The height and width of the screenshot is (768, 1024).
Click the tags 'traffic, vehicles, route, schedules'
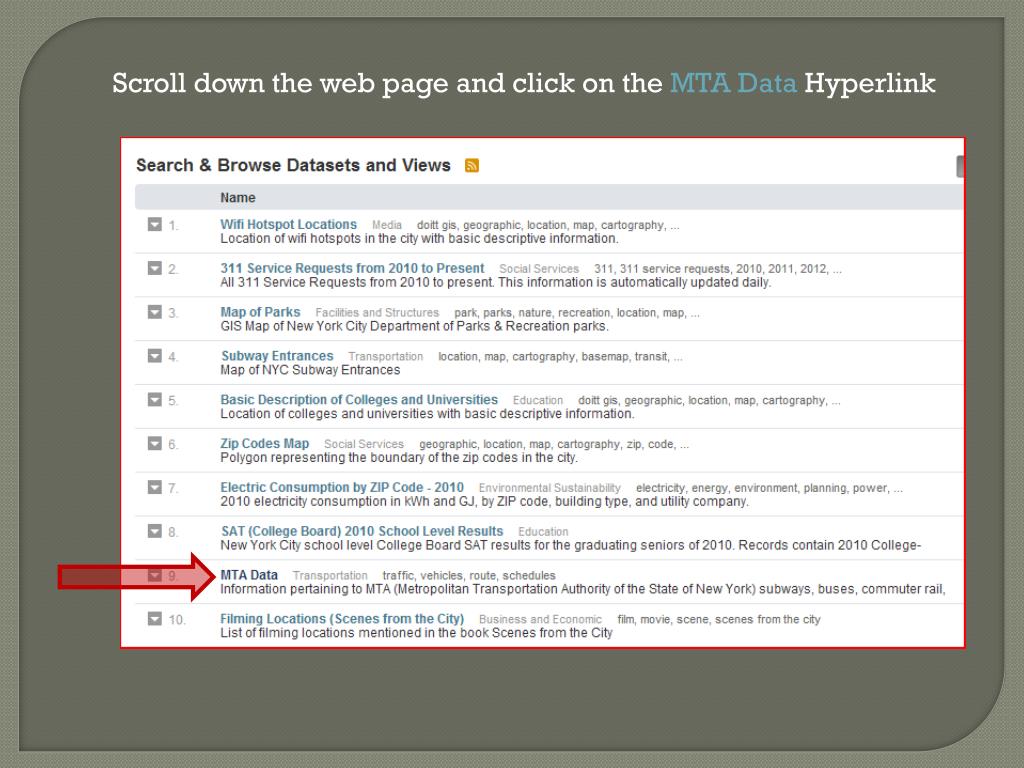pos(469,575)
